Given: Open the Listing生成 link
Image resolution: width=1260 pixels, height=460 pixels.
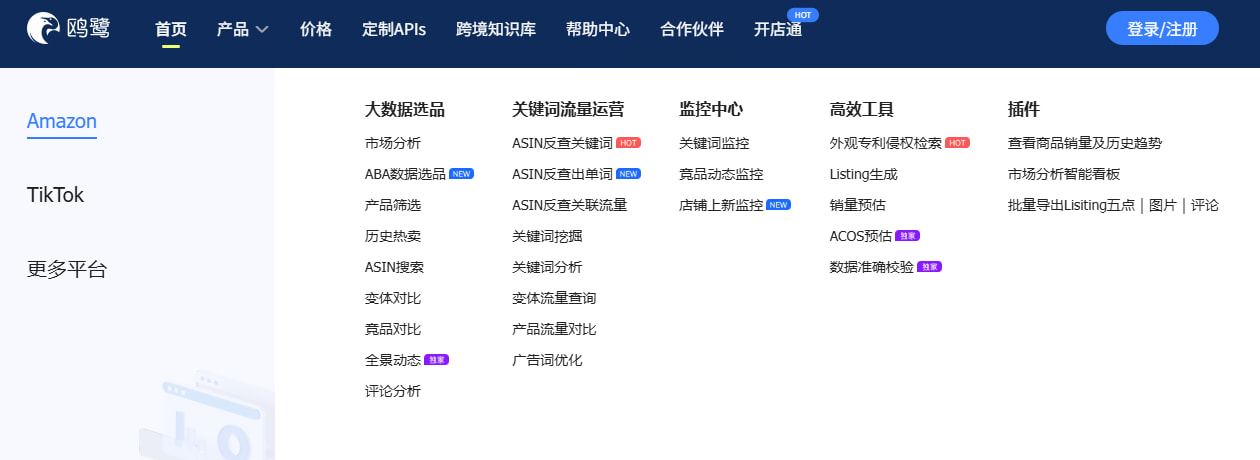Looking at the screenshot, I should (864, 174).
